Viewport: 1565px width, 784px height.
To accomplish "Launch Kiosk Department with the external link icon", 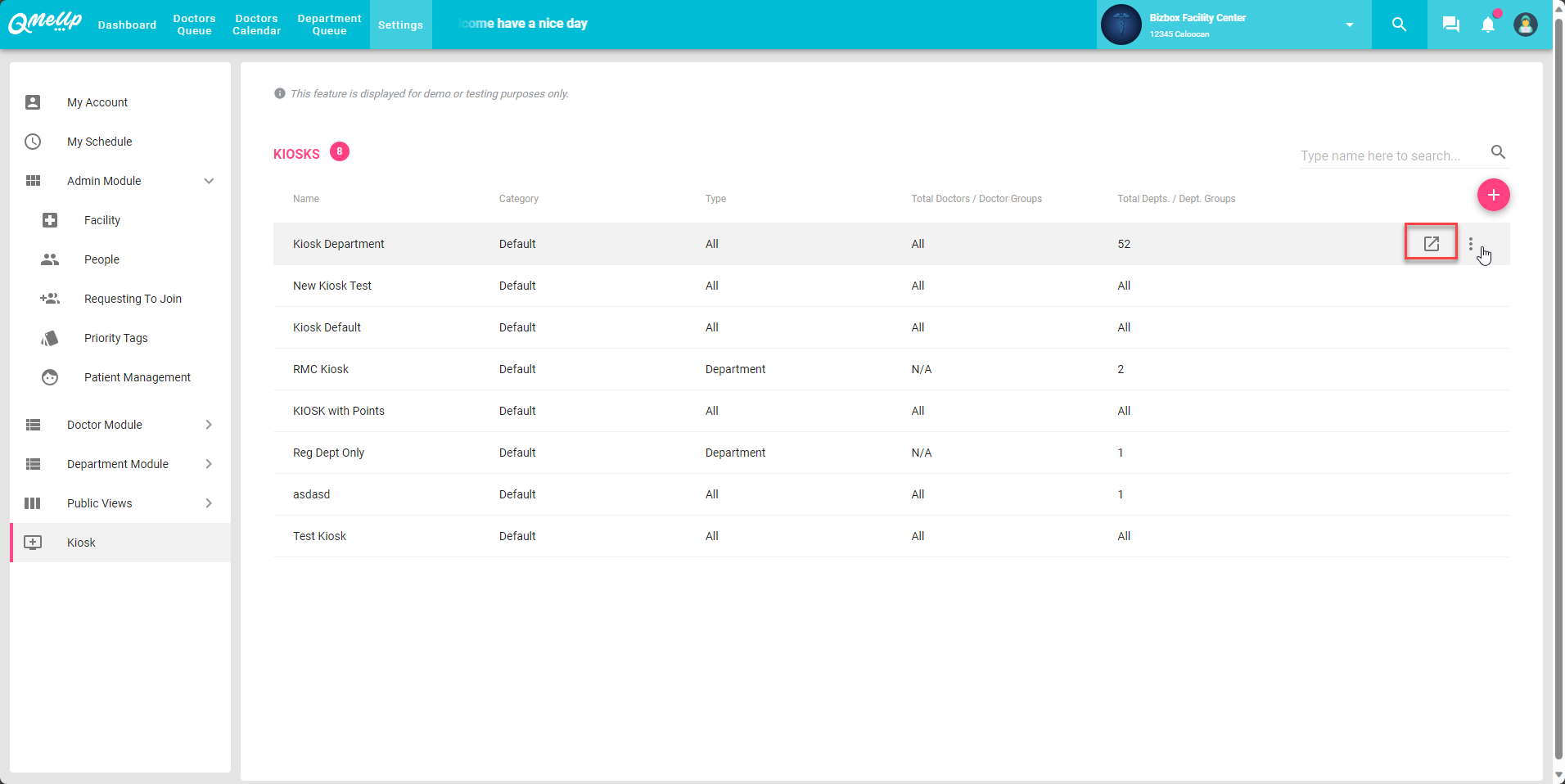I will click(x=1430, y=243).
